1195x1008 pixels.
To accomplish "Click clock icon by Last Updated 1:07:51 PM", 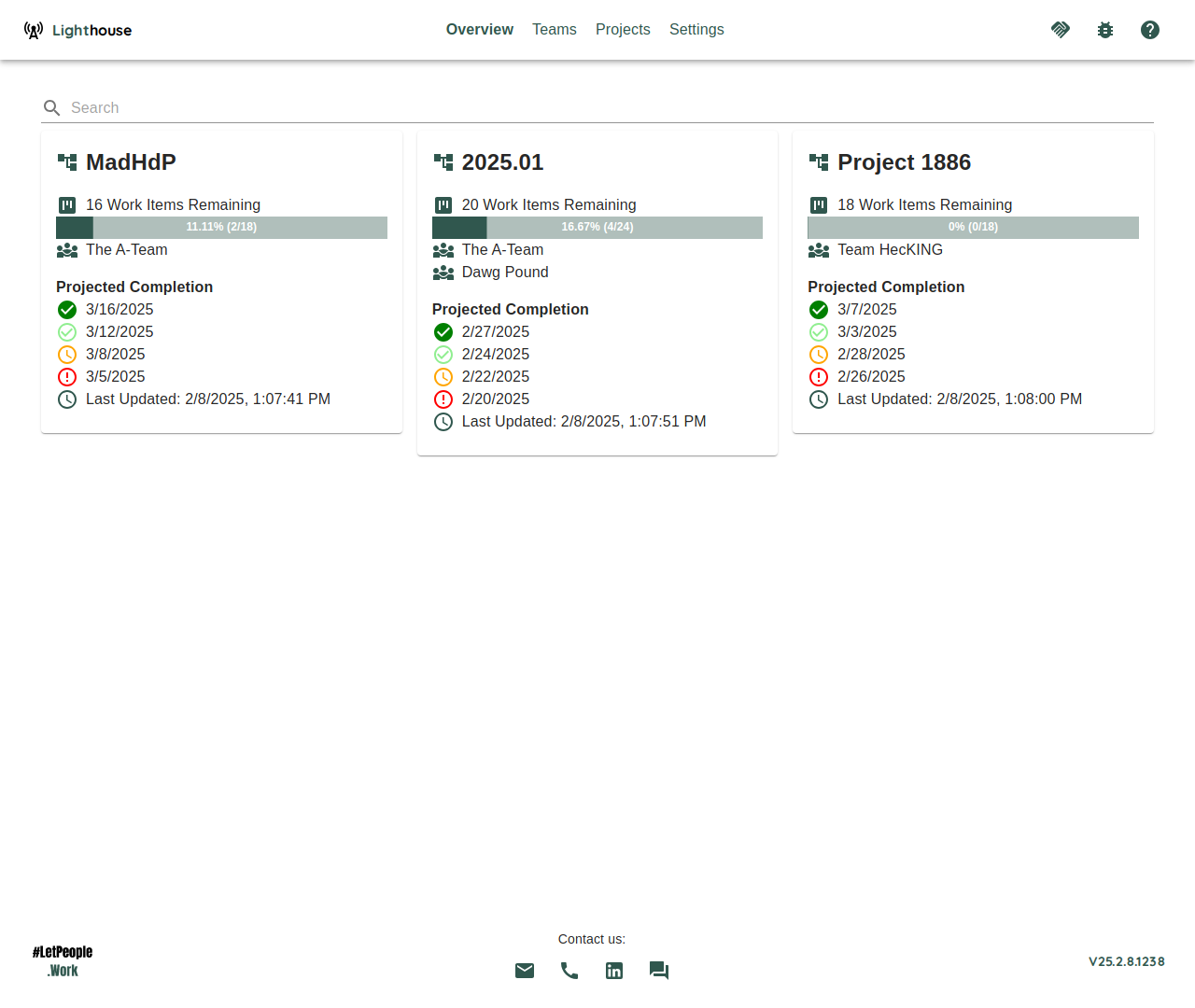I will [x=443, y=422].
